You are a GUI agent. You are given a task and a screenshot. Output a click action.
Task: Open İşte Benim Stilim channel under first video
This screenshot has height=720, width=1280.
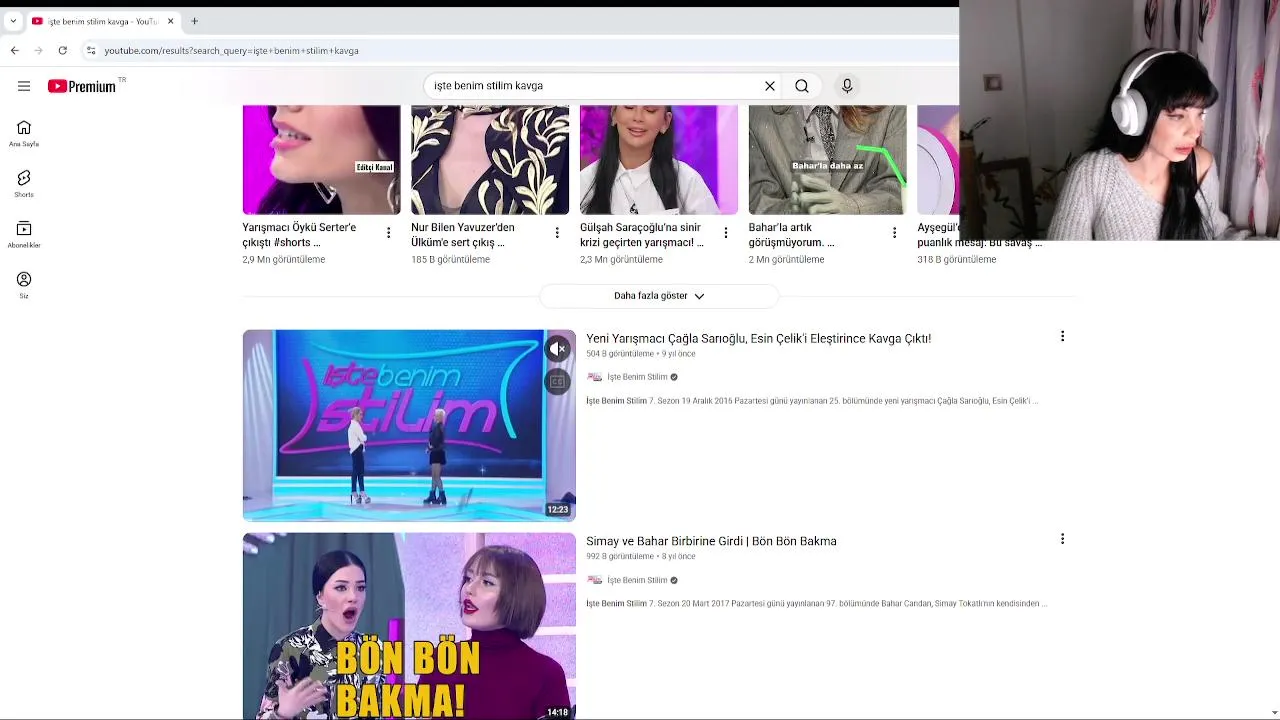point(637,377)
